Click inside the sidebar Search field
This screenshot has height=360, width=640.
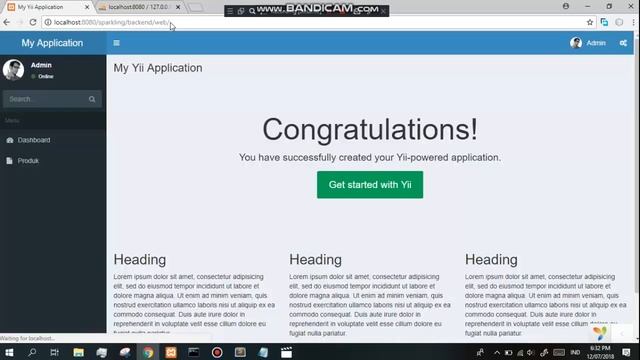(44, 99)
